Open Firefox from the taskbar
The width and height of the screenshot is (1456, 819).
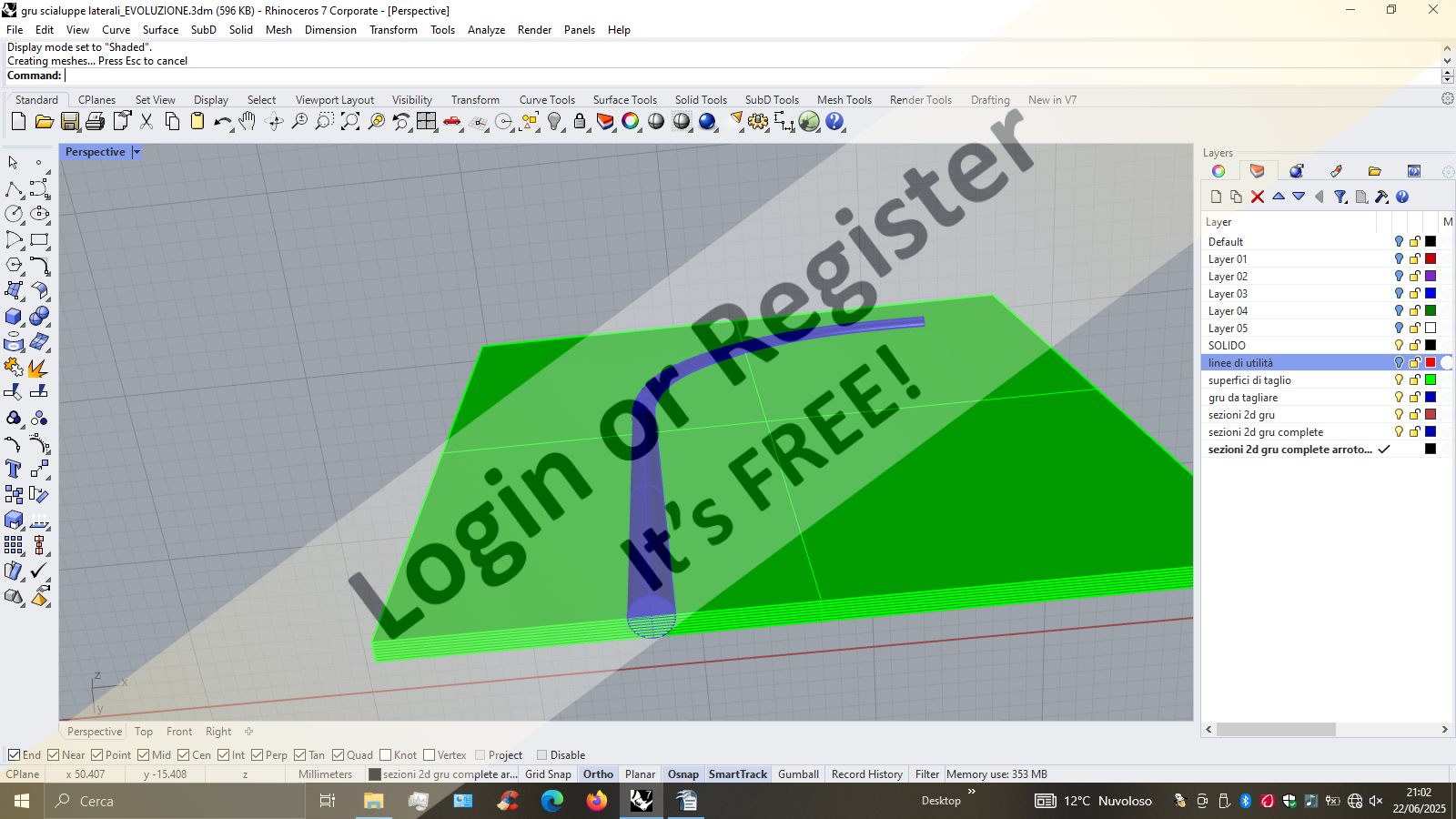[x=596, y=801]
